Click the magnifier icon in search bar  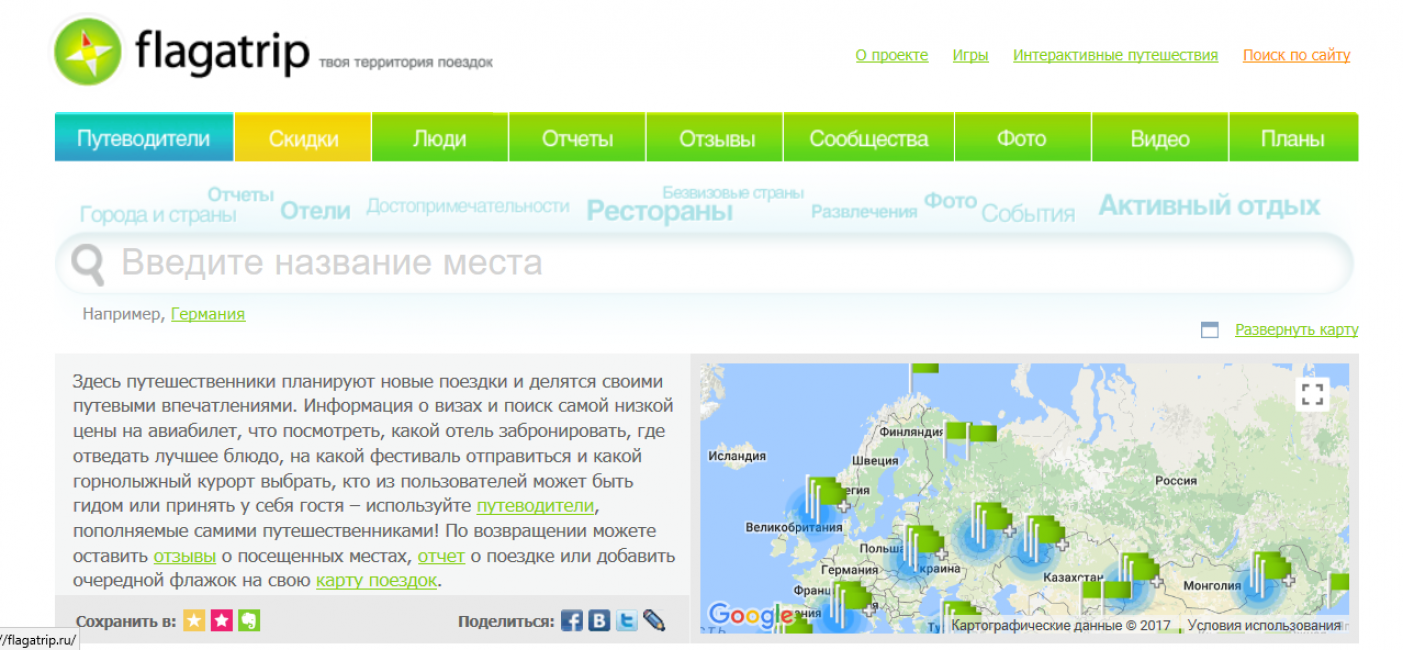[88, 263]
